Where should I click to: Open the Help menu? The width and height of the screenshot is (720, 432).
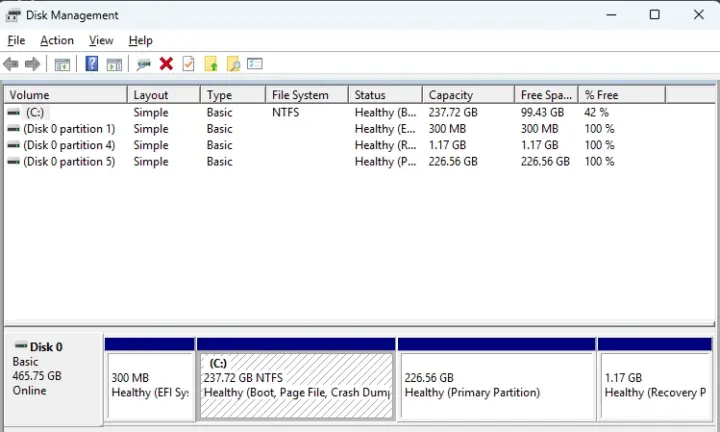pos(141,40)
